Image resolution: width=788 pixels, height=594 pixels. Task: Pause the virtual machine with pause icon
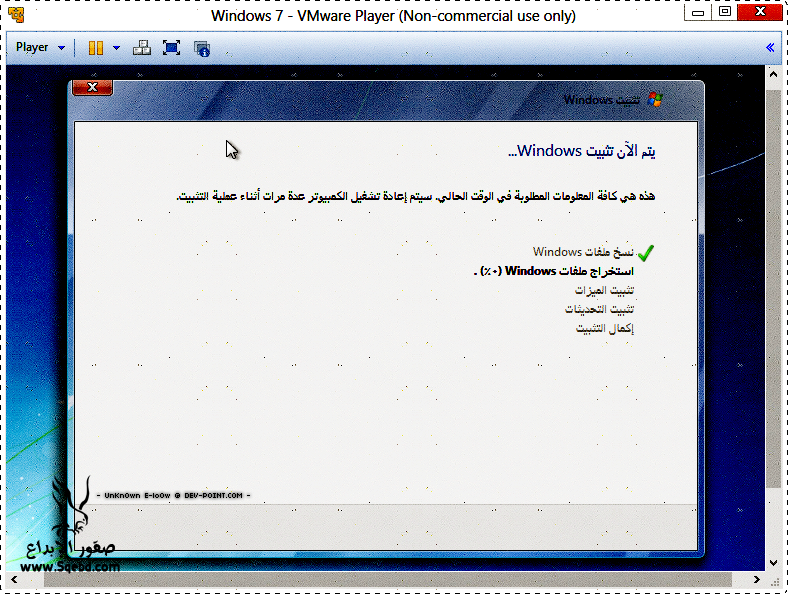point(96,48)
